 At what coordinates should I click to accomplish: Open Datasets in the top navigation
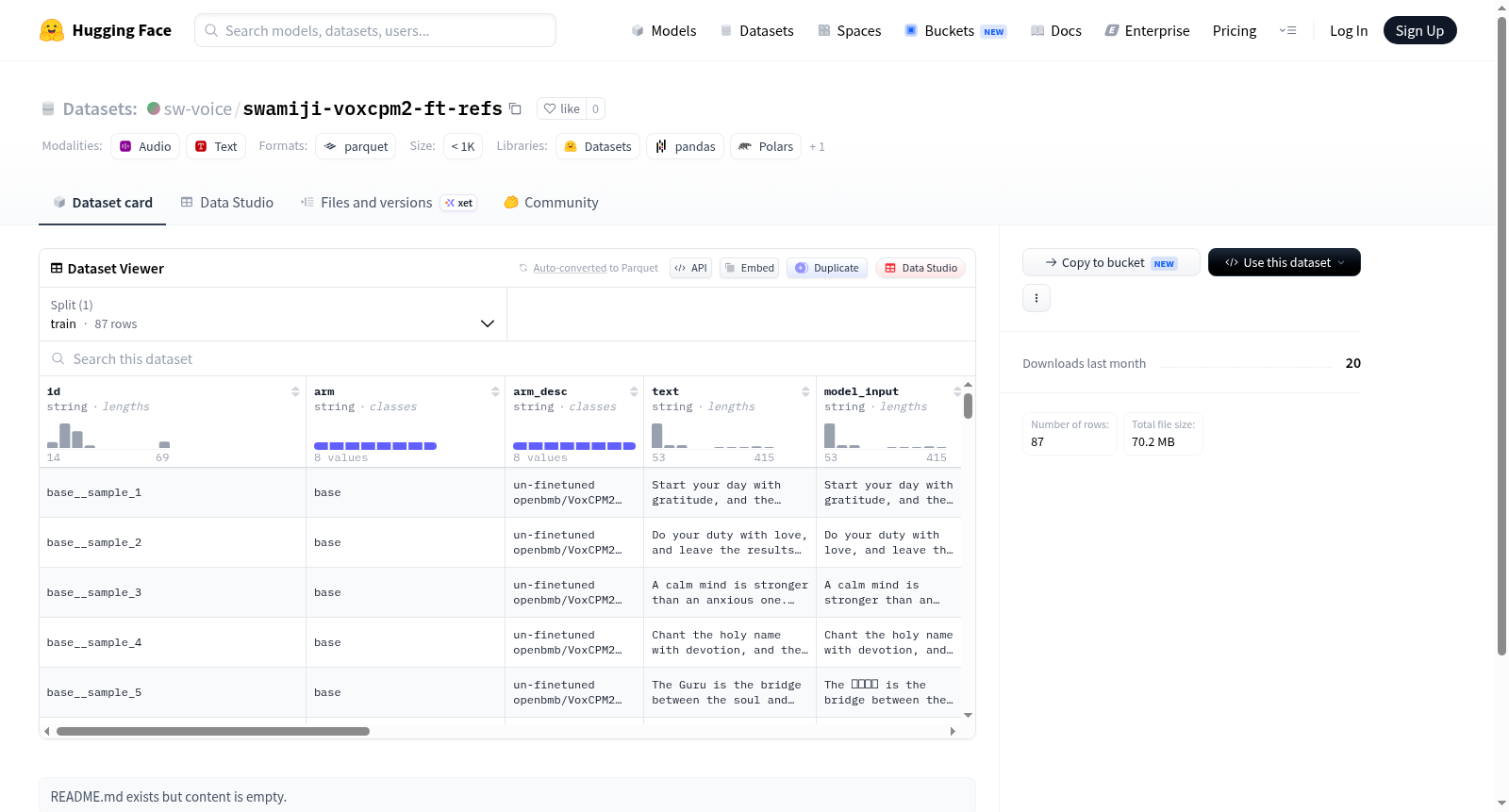point(756,30)
